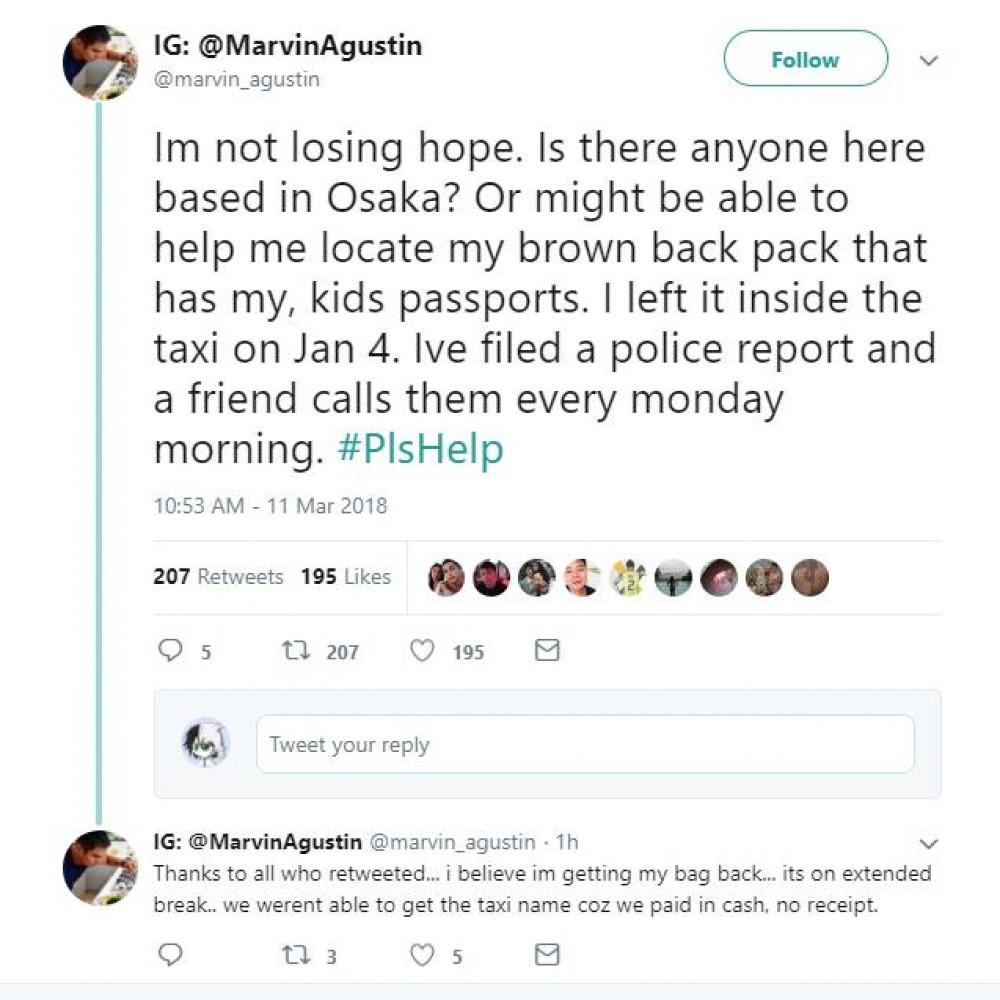Expand the follow-up tweet's chevron menu
Image resolution: width=1000 pixels, height=1000 pixels.
click(x=929, y=843)
